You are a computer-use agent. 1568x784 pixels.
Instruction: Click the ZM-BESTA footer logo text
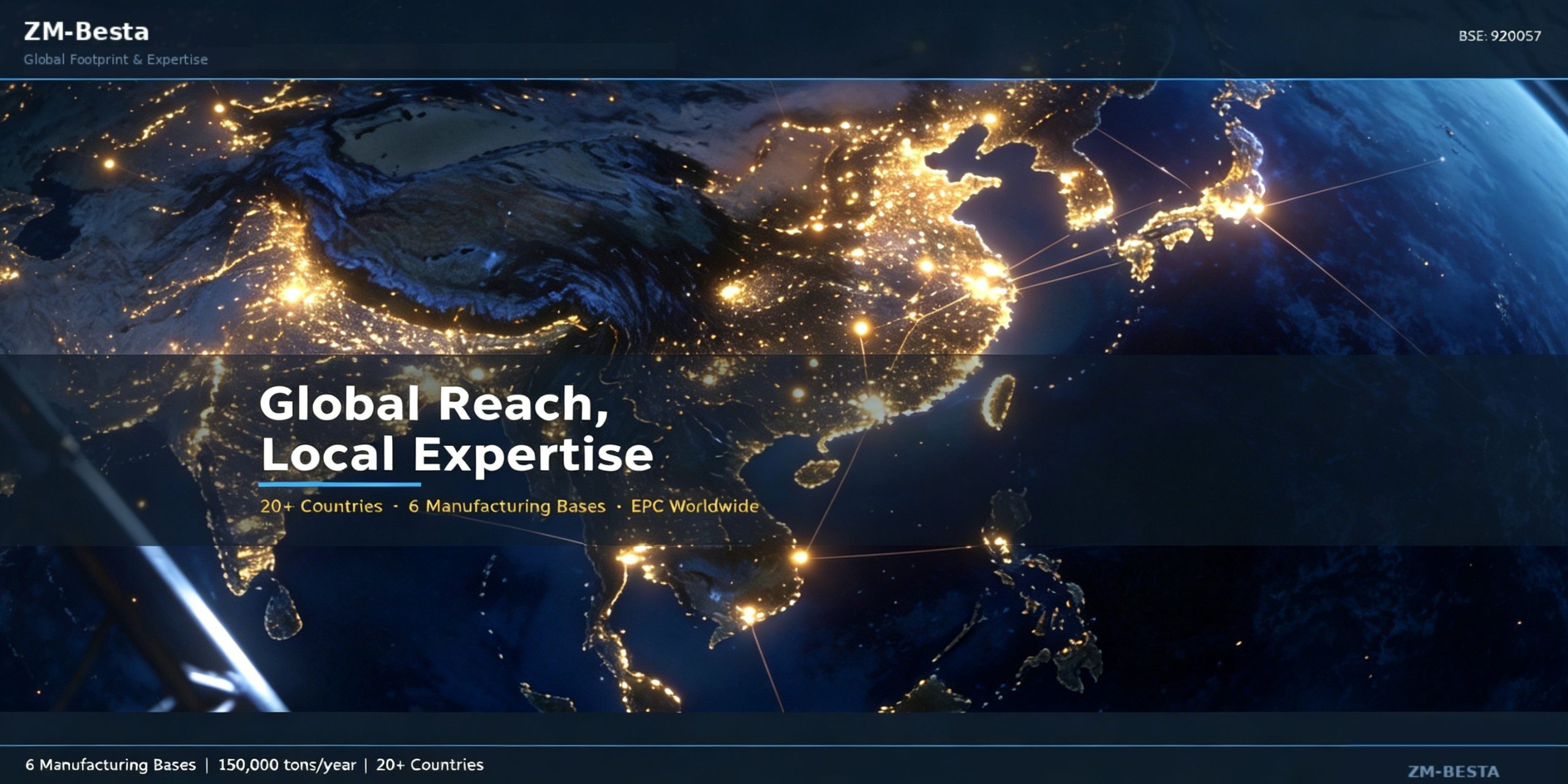pyautogui.click(x=1453, y=771)
